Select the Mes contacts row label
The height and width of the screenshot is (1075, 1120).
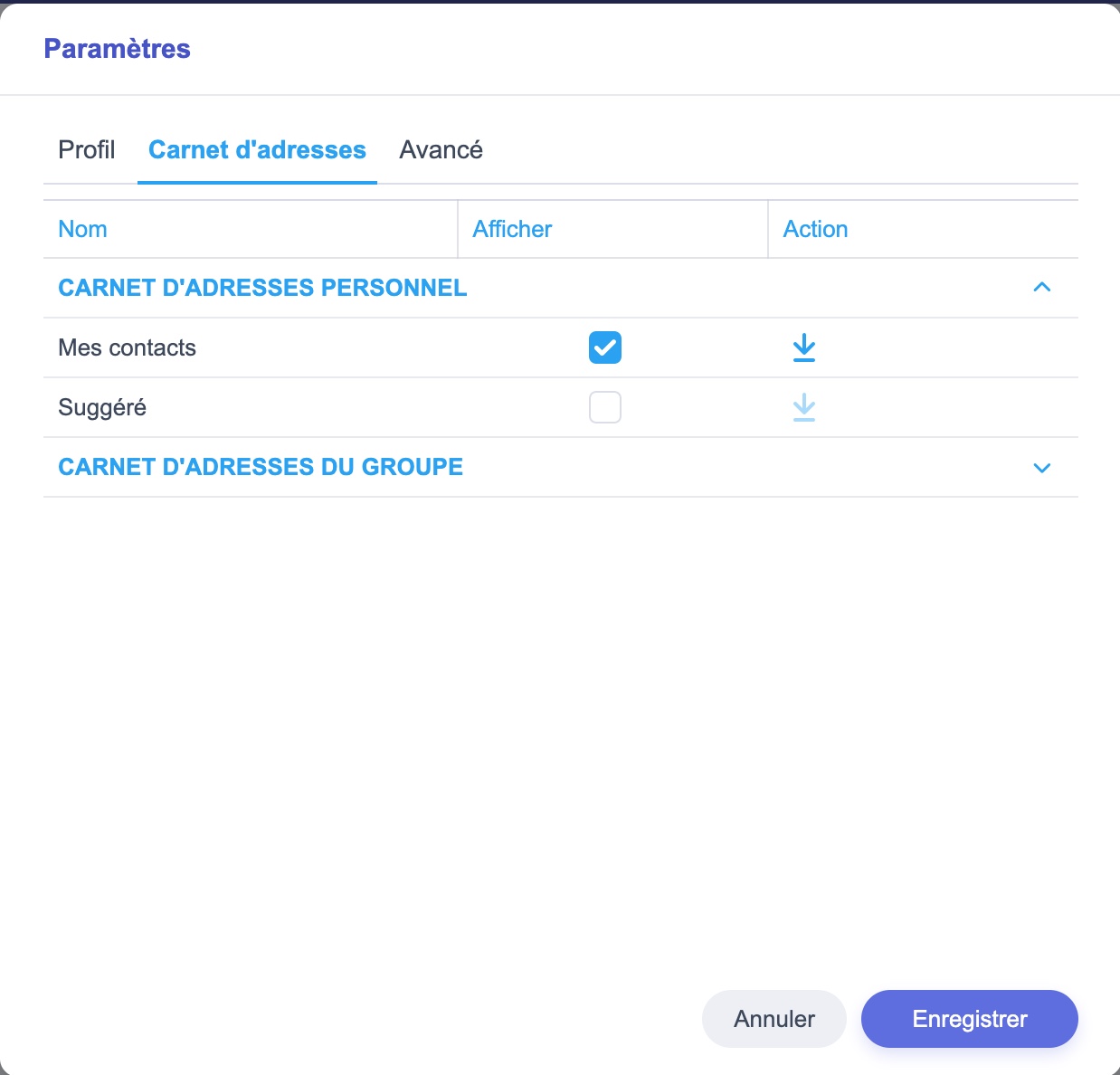tap(127, 347)
